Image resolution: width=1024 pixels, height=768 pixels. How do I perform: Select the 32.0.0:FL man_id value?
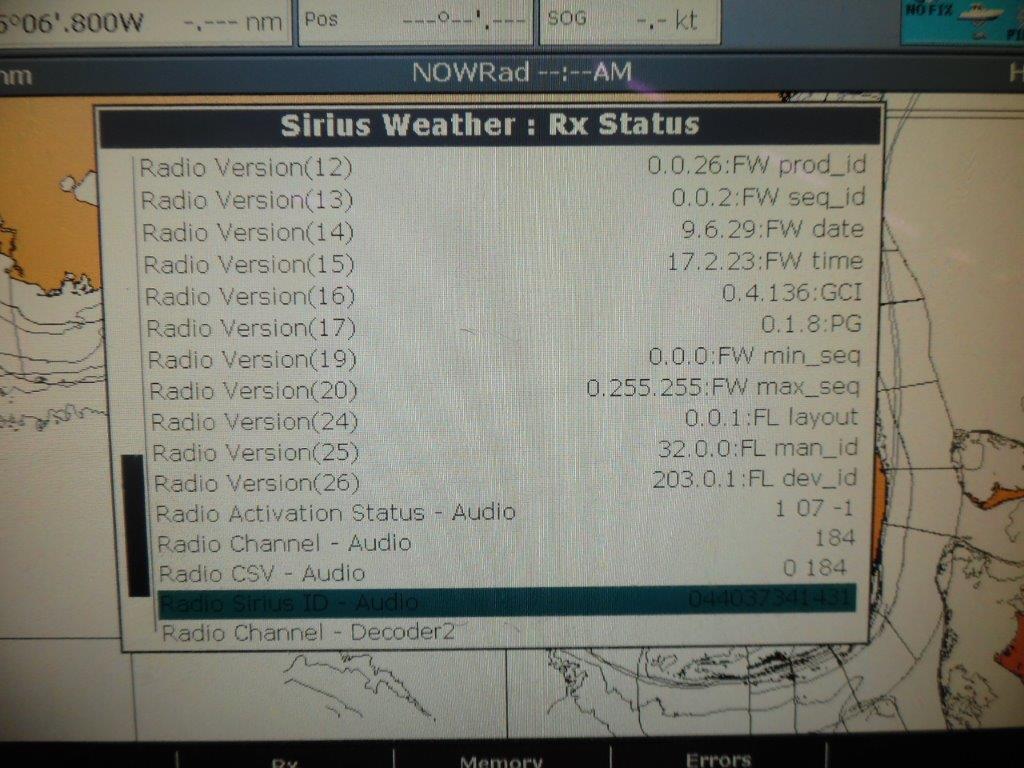(758, 449)
